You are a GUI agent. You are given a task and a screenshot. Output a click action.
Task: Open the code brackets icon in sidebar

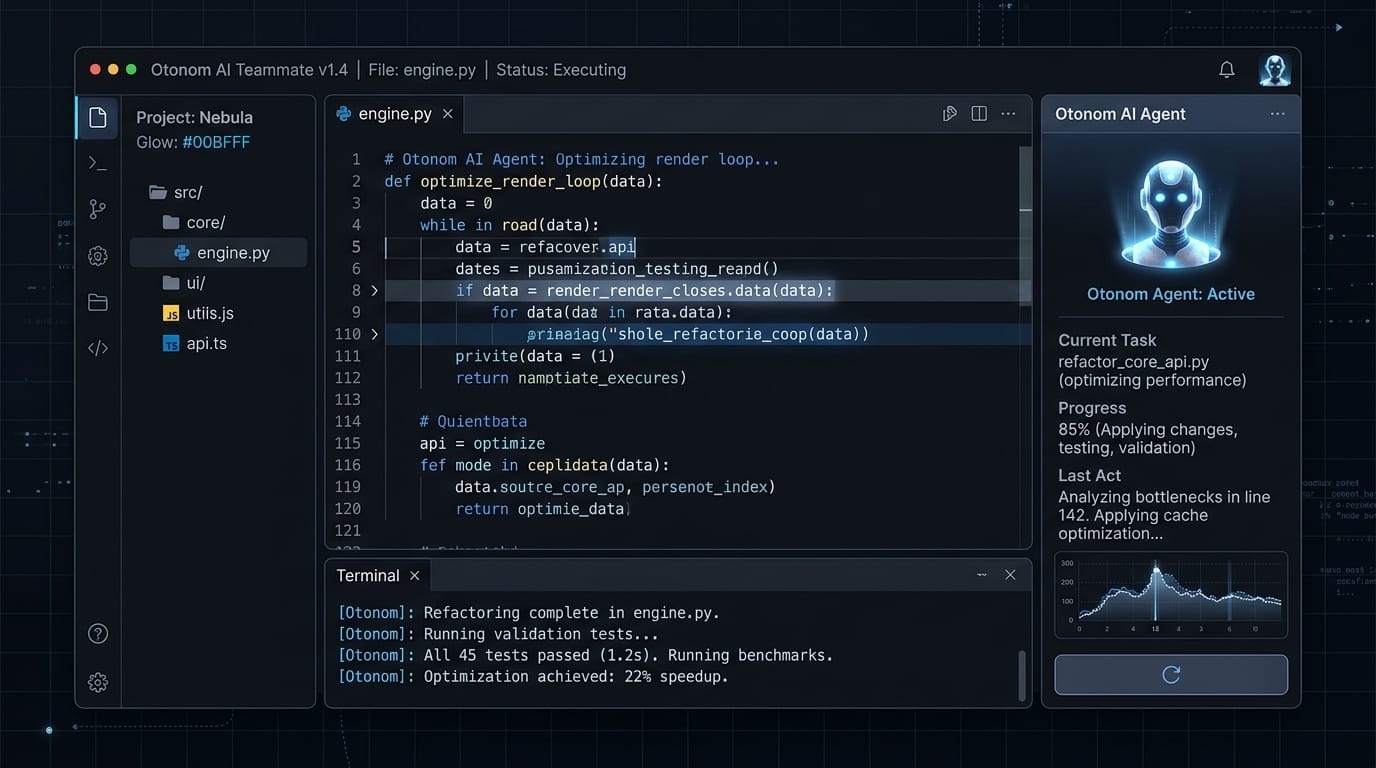tap(97, 348)
